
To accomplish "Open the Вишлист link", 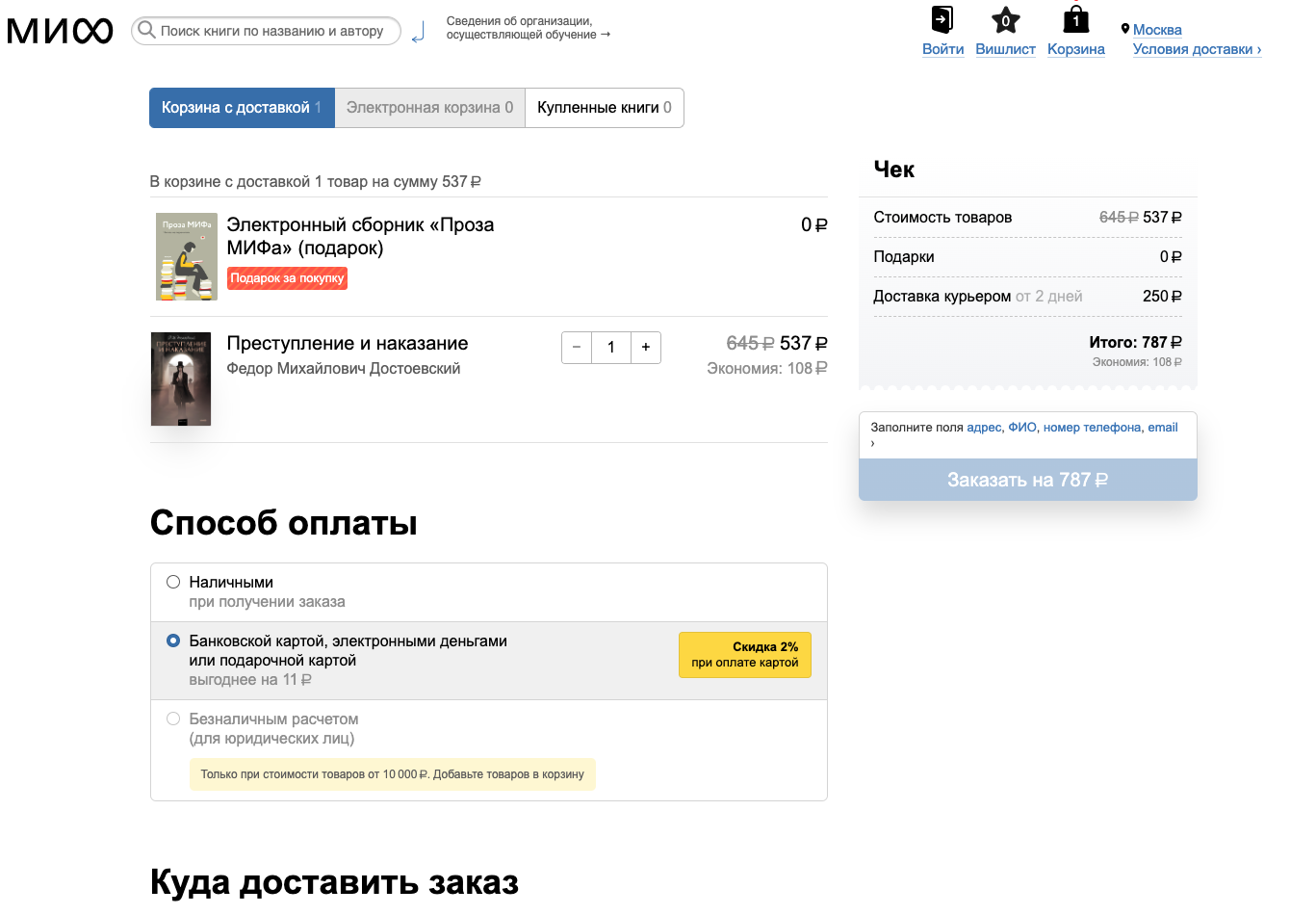I will 1005,49.
